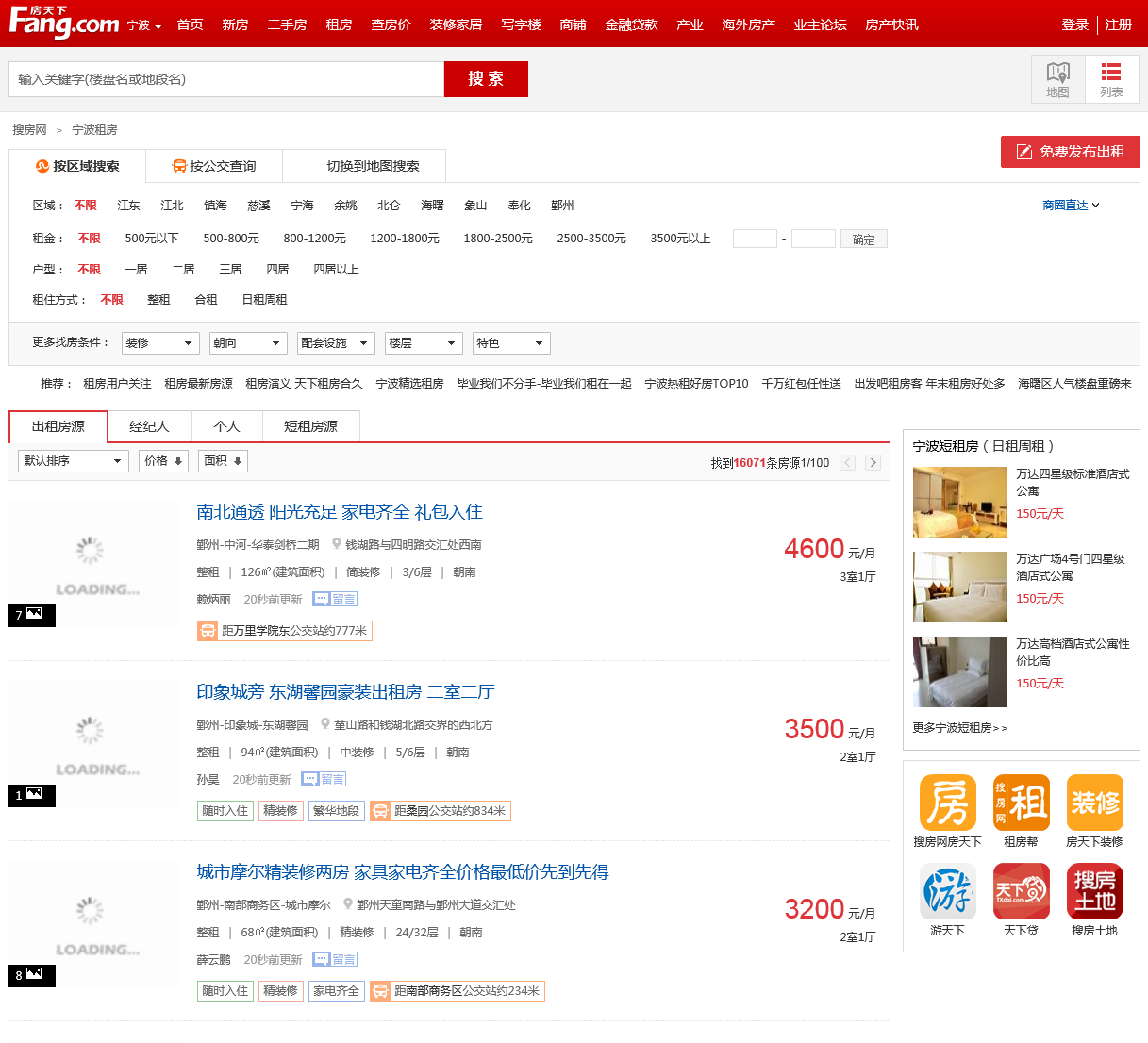1148x1043 pixels.
Task: Click location pin for 堇山路 address
Action: 325,724
